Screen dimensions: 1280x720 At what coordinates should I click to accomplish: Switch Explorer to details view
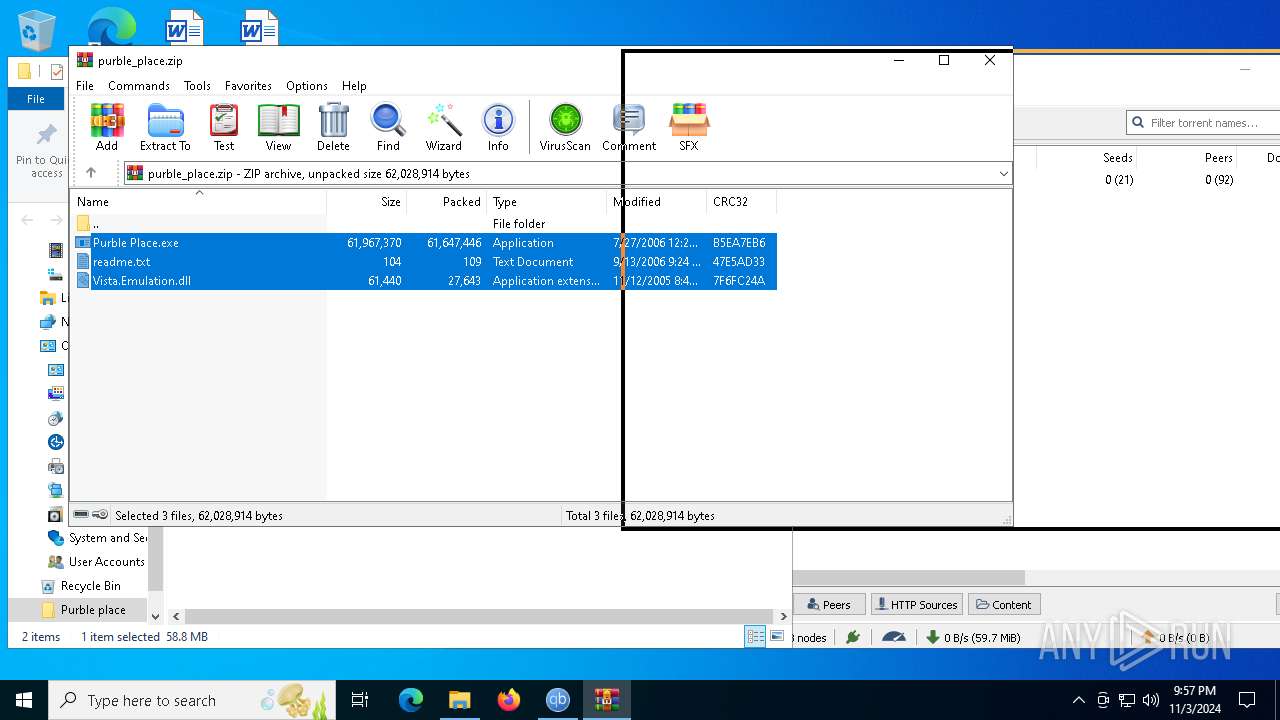(755, 637)
